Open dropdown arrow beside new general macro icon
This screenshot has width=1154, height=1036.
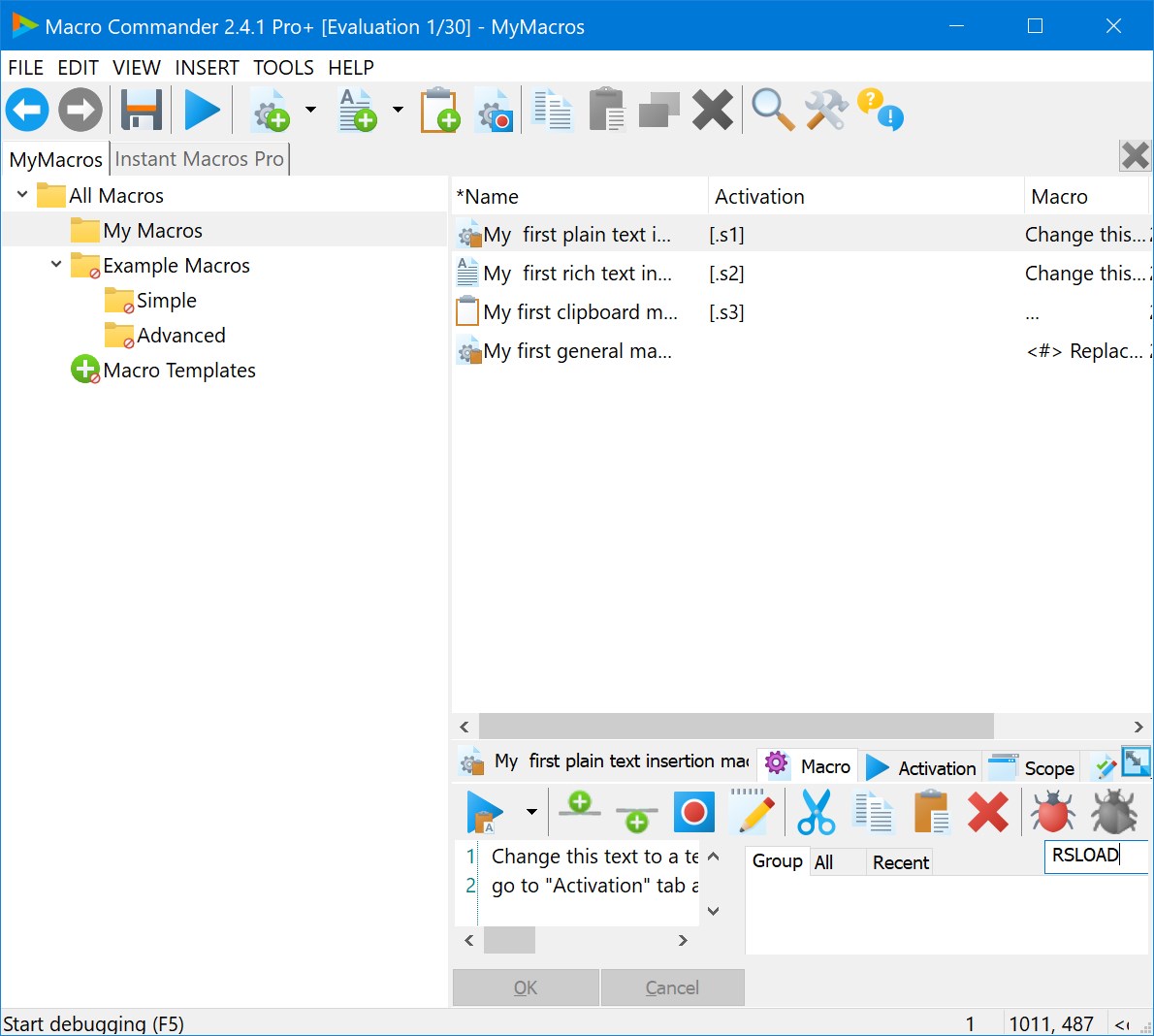[x=310, y=110]
